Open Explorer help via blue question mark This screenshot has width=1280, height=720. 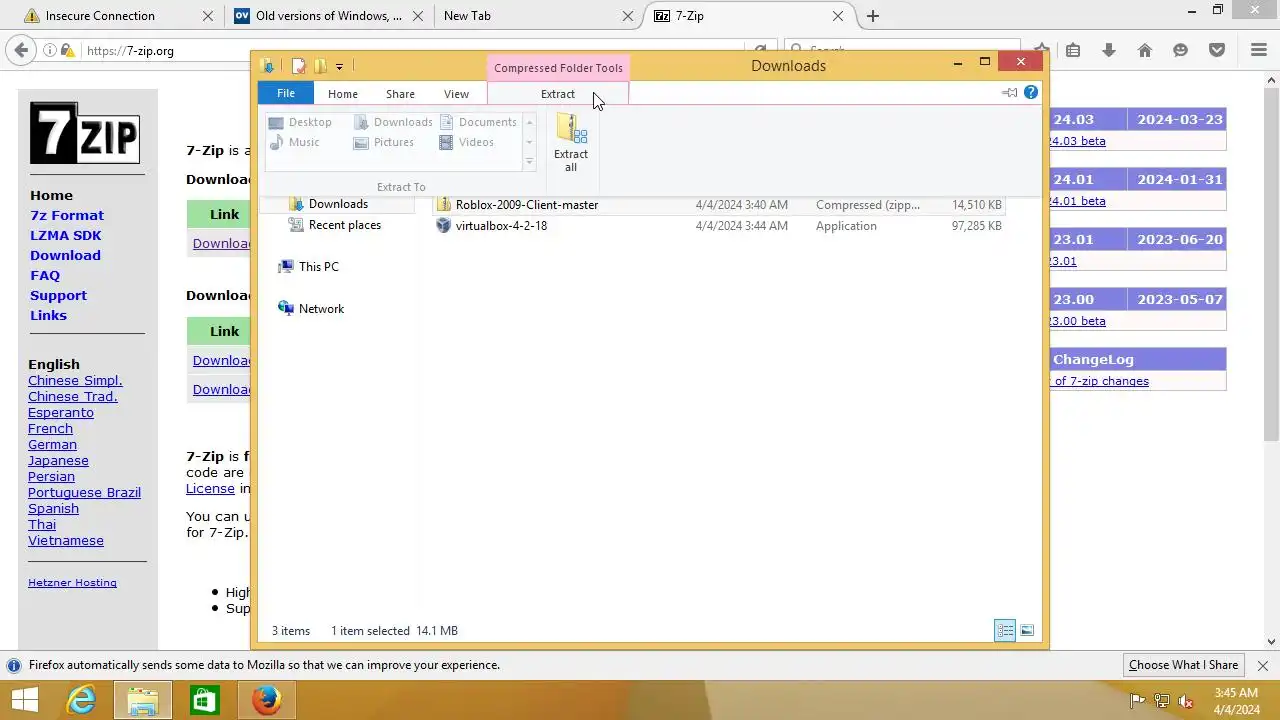point(1031,93)
